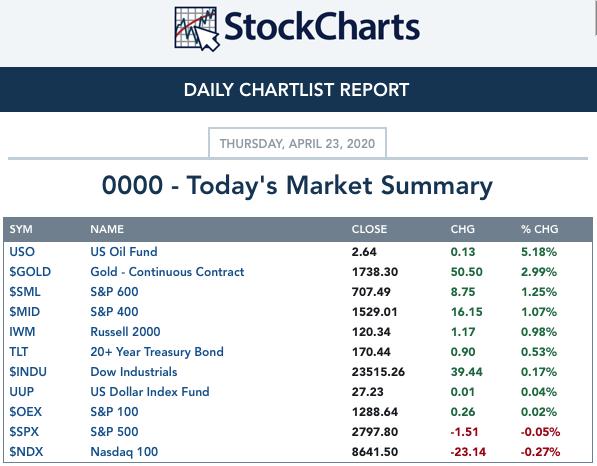Open the $GOLD symbol link
Image resolution: width=597 pixels, height=466 pixels.
coord(30,272)
